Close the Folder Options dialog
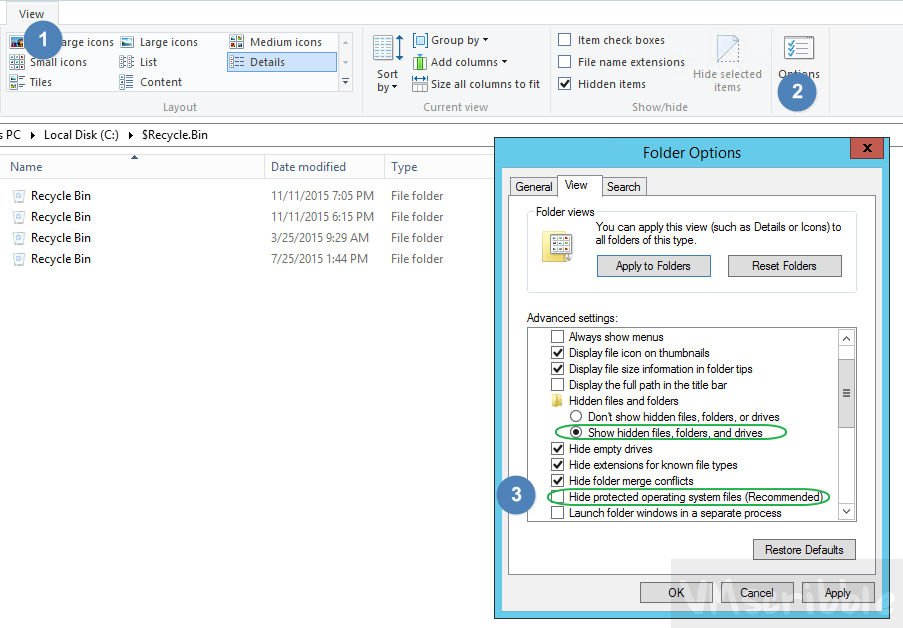The width and height of the screenshot is (903, 628). point(867,148)
